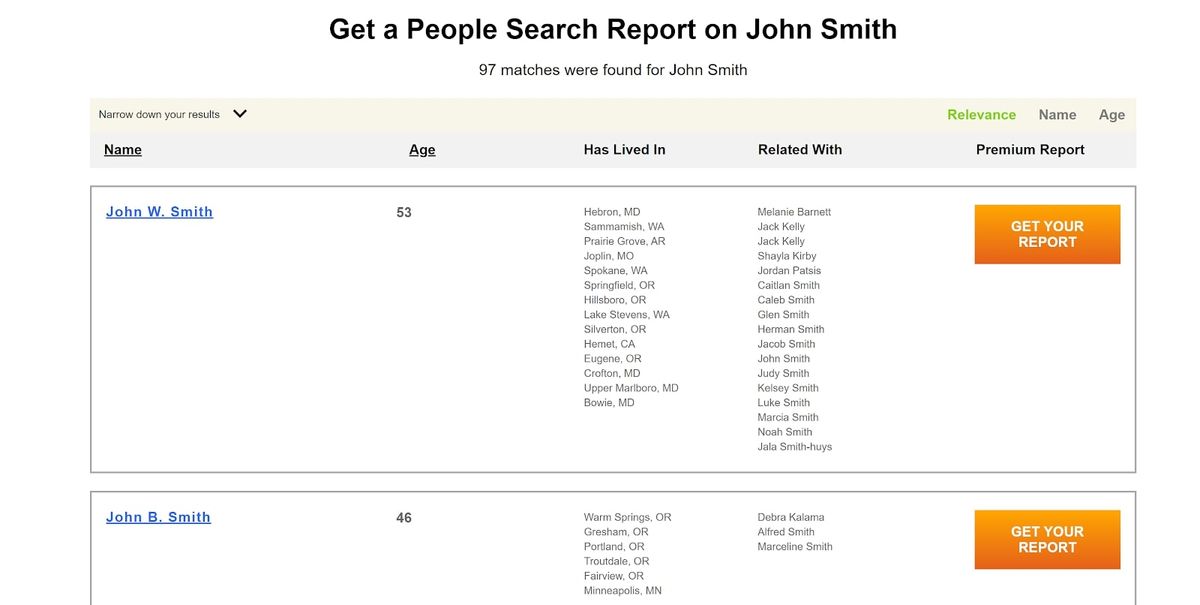Click GET YOUR REPORT for John W. Smith
The image size is (1200, 605).
pos(1047,234)
